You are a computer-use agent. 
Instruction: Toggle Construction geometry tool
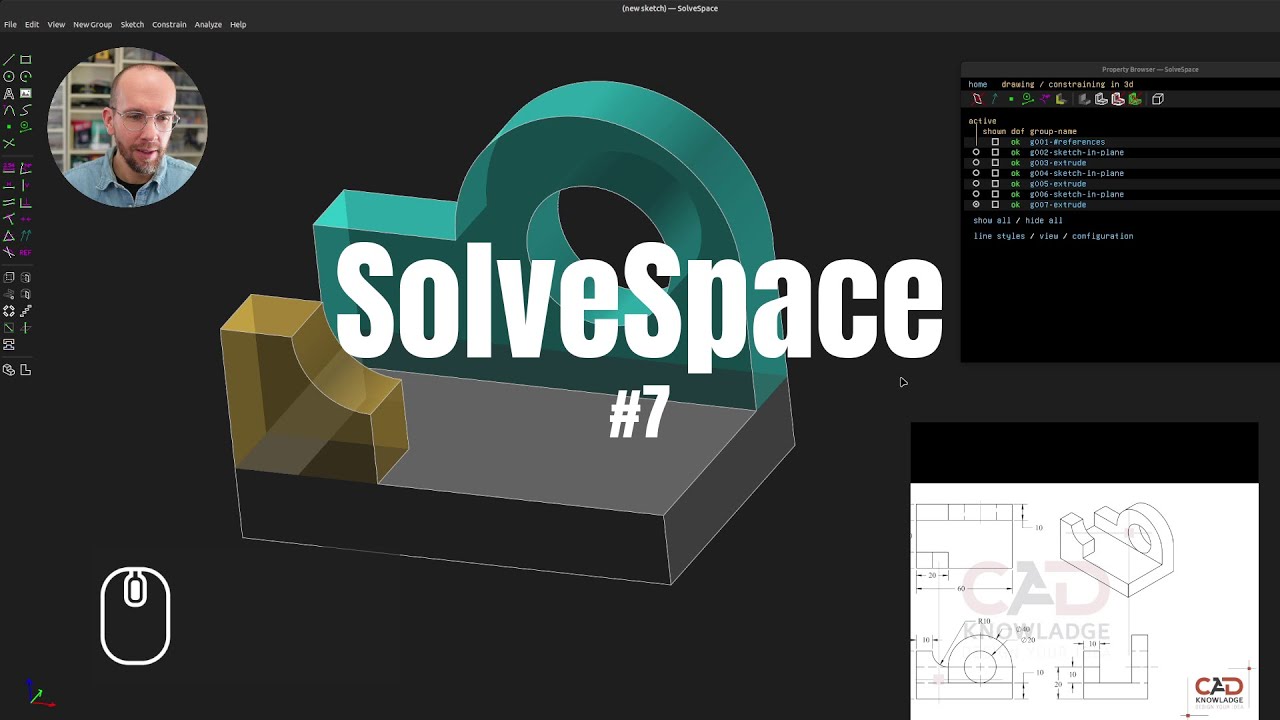pyautogui.click(x=26, y=126)
